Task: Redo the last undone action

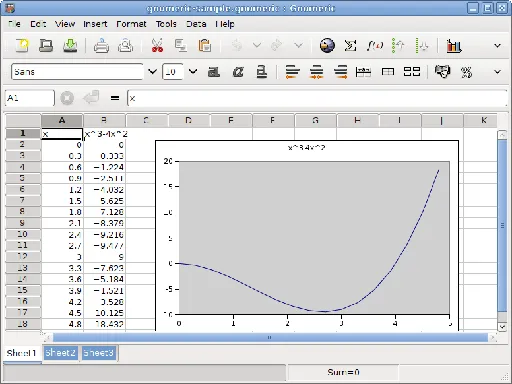Action: tap(277, 45)
